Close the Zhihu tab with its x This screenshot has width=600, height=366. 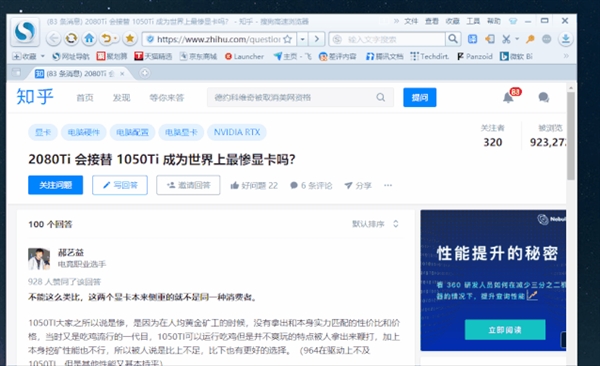pos(122,74)
